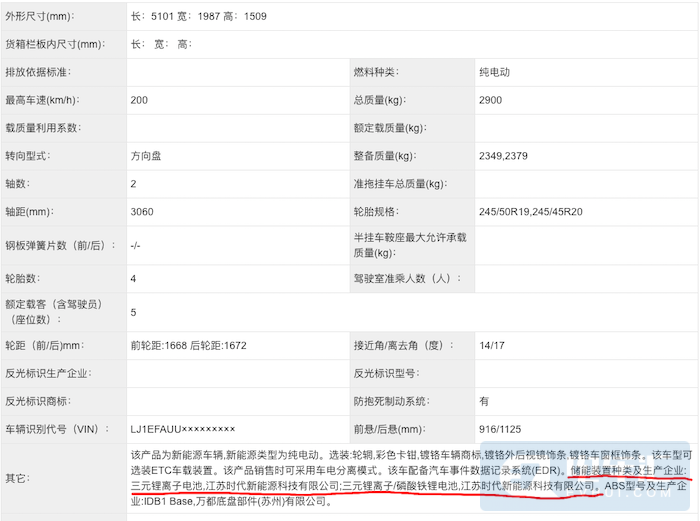Click the top speed value 200

[x=139, y=100]
